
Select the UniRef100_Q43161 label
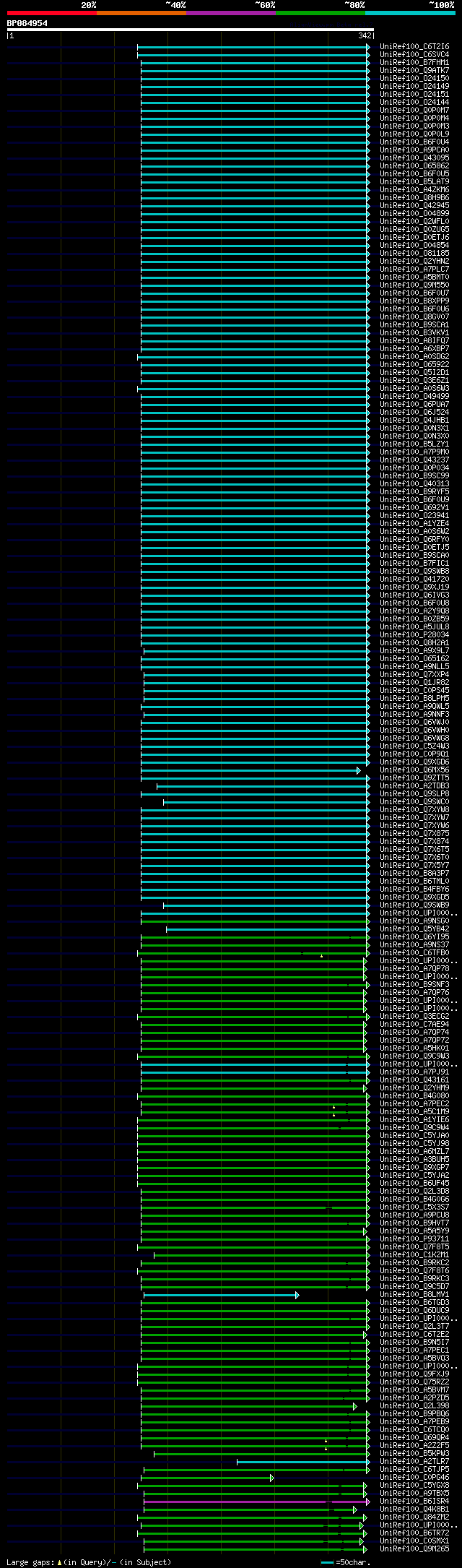point(414,1080)
